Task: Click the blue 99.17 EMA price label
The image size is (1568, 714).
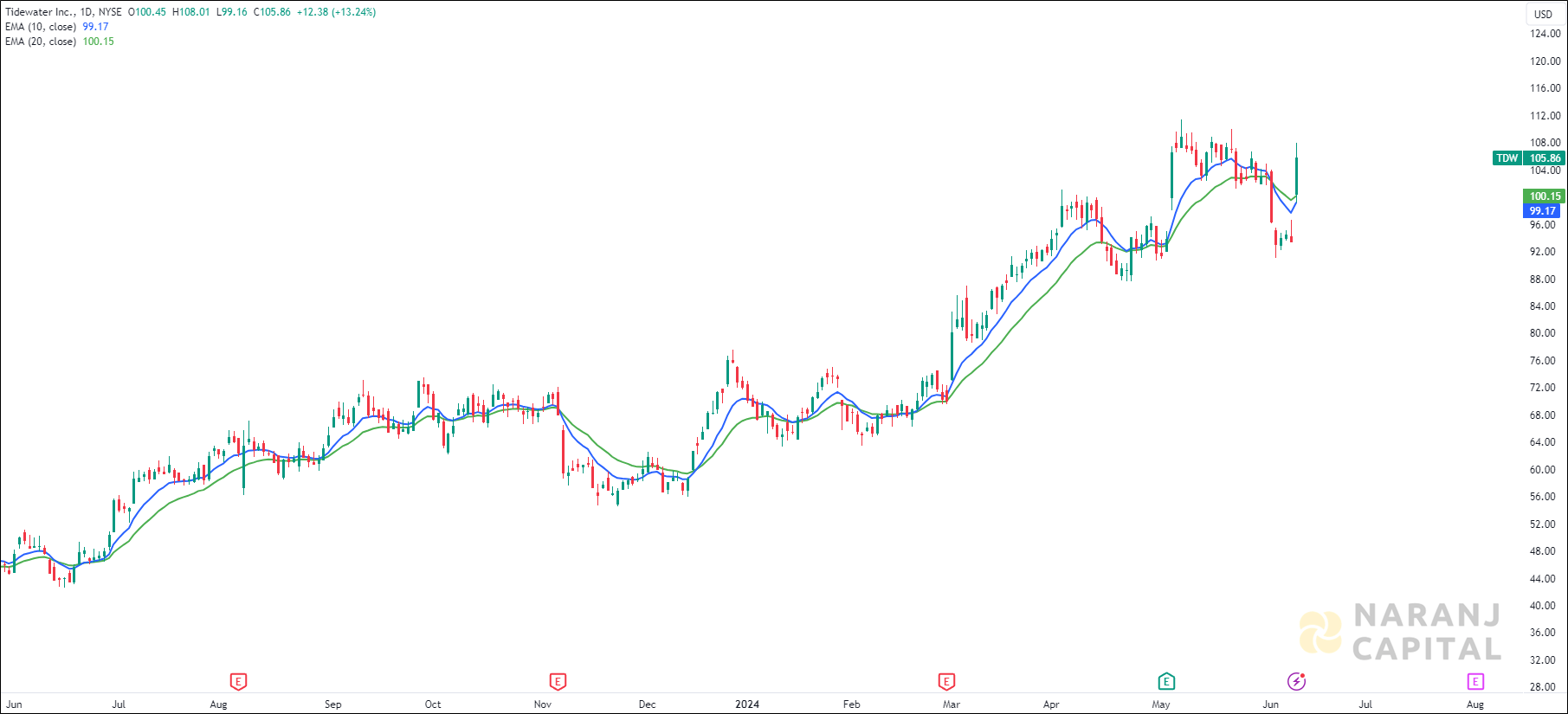Action: [1543, 211]
